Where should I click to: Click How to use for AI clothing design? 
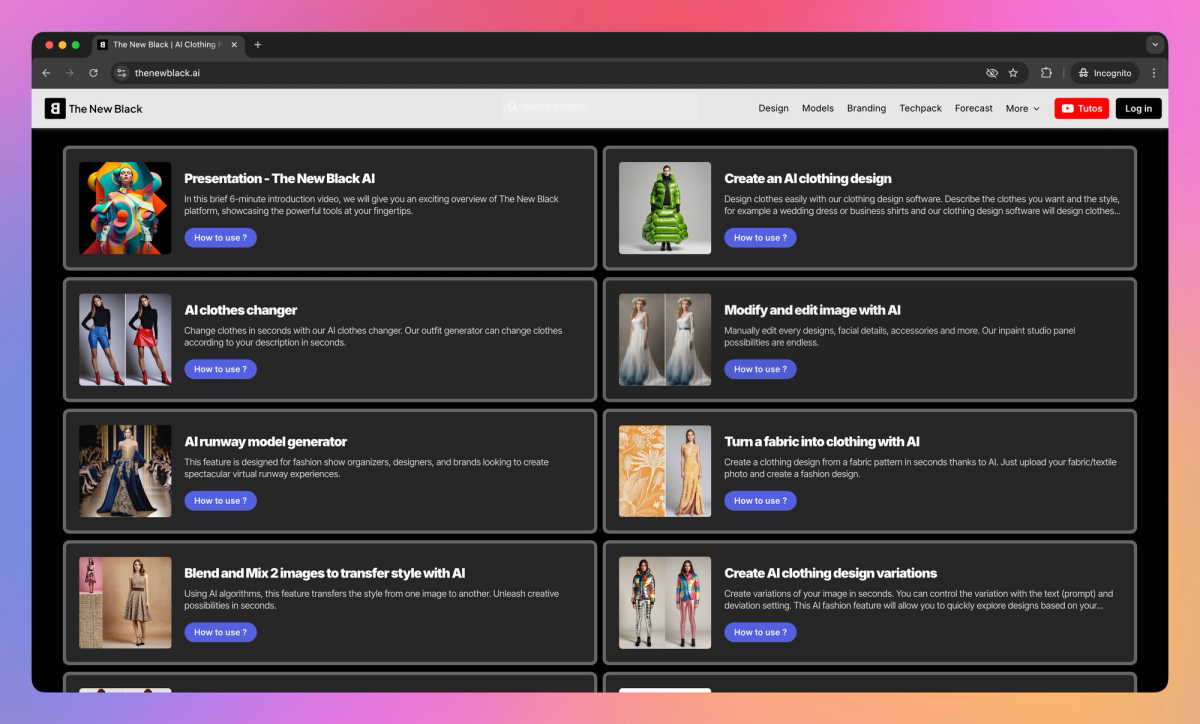[760, 238]
